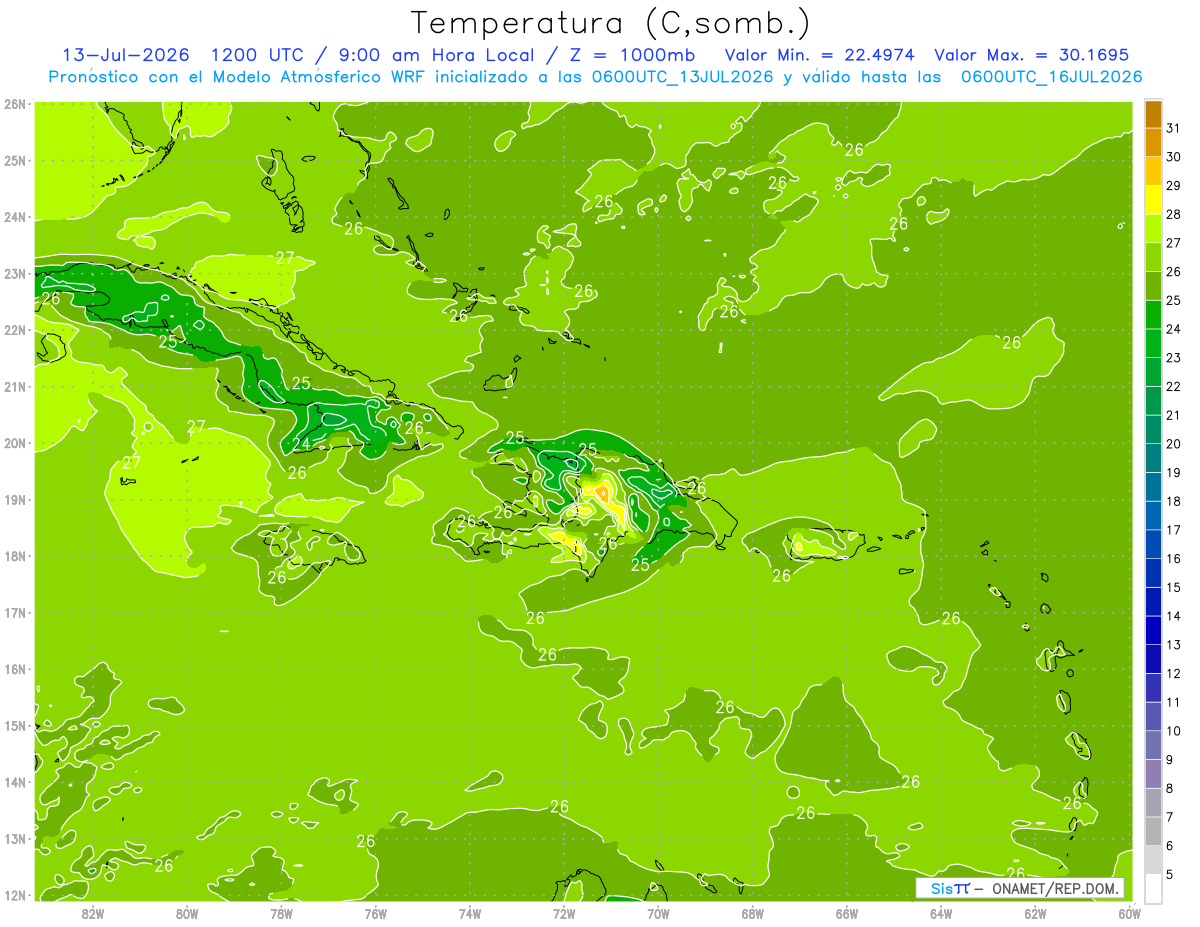1200x927 pixels.
Task: Click the '62W' longitude axis label
Action: (1035, 913)
